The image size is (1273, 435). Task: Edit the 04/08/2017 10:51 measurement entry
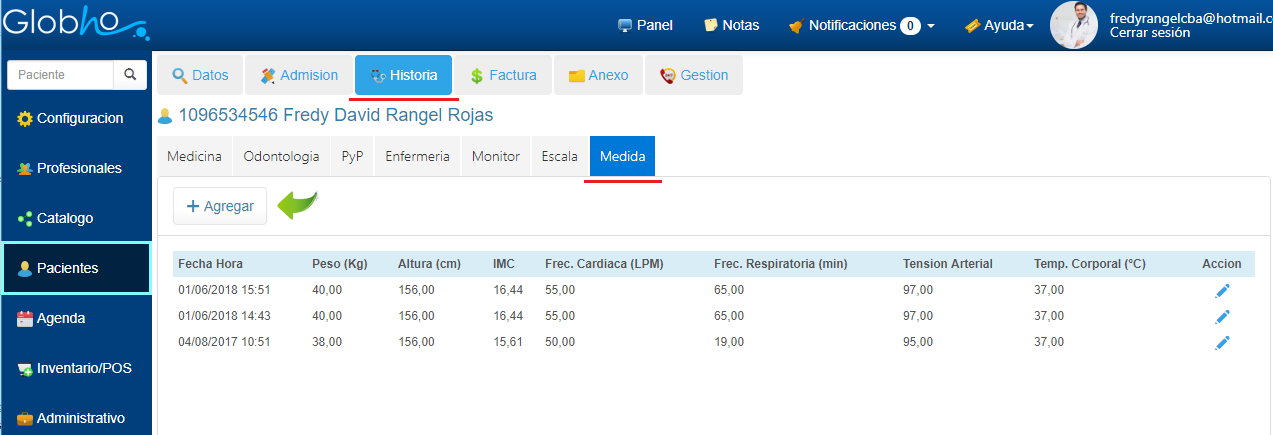pos(1221,343)
